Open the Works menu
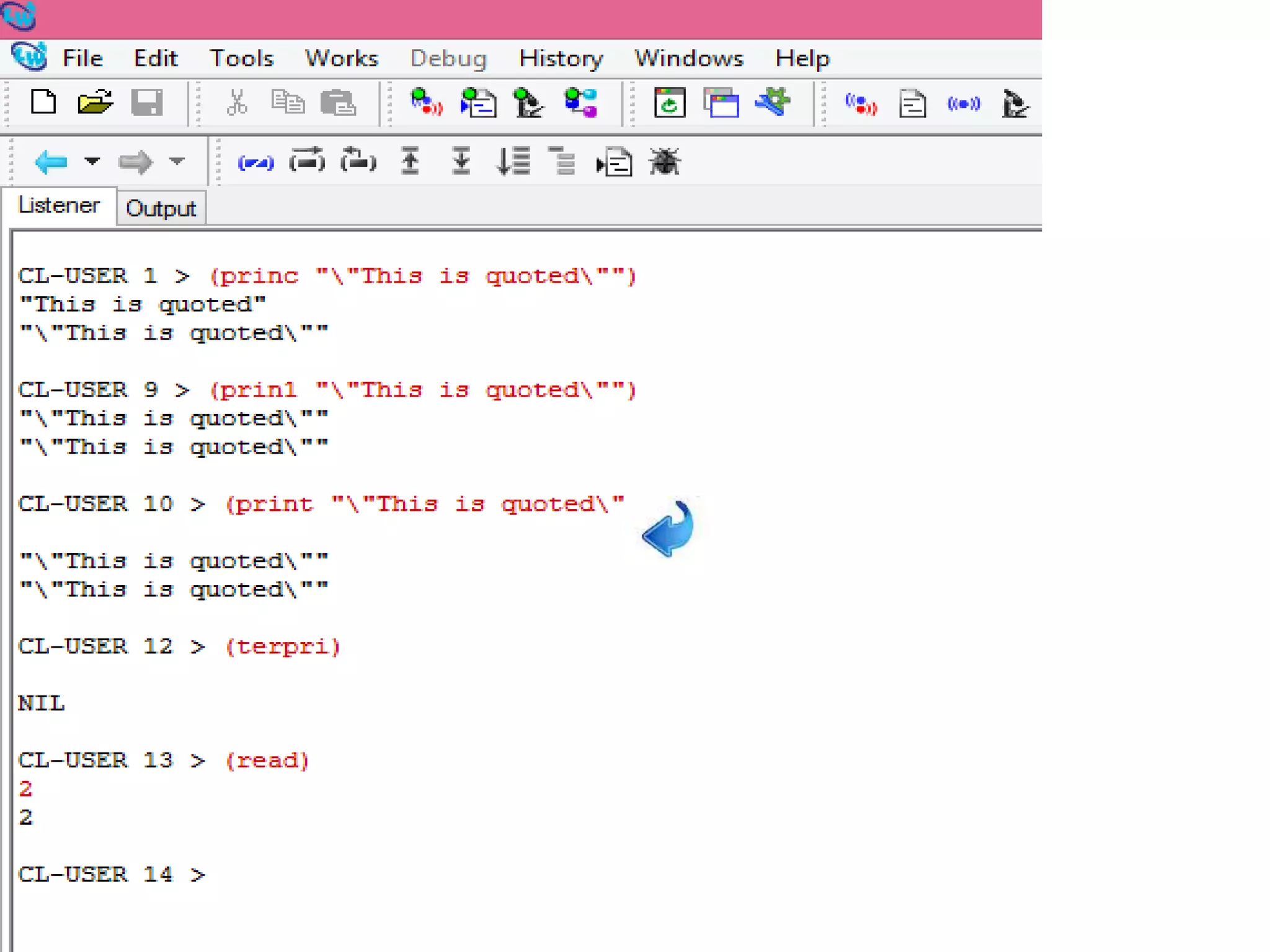Viewport: 1270px width, 952px height. pos(341,58)
